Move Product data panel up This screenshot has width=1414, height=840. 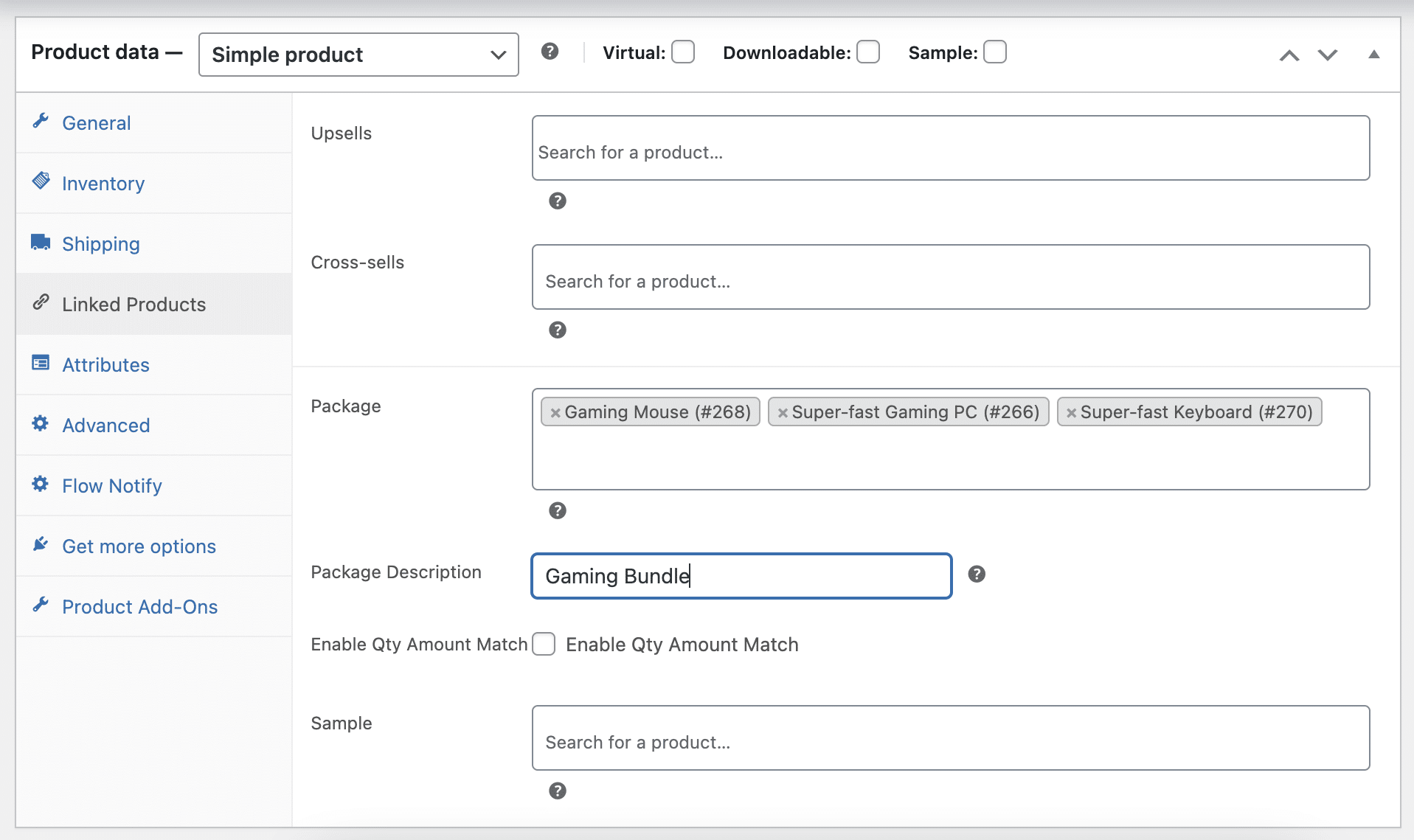click(x=1289, y=55)
